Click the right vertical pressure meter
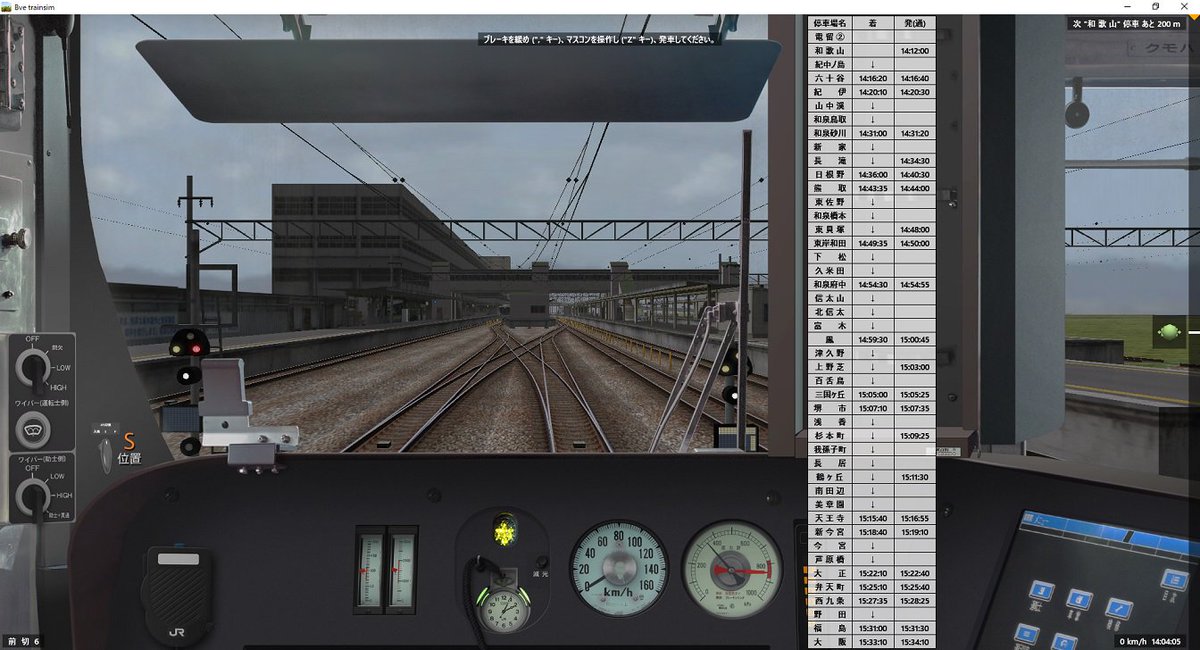The height and width of the screenshot is (650, 1200). click(401, 570)
